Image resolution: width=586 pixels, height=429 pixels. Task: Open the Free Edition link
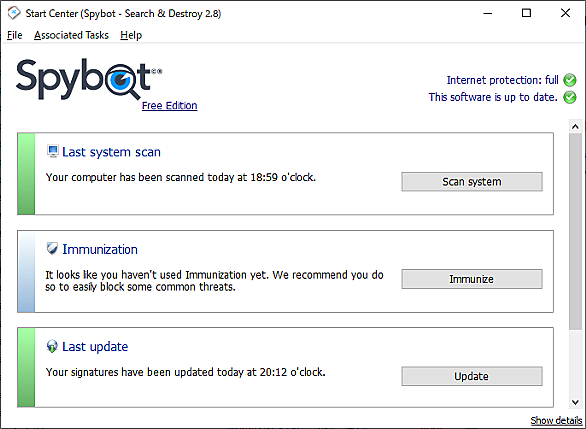tap(170, 106)
